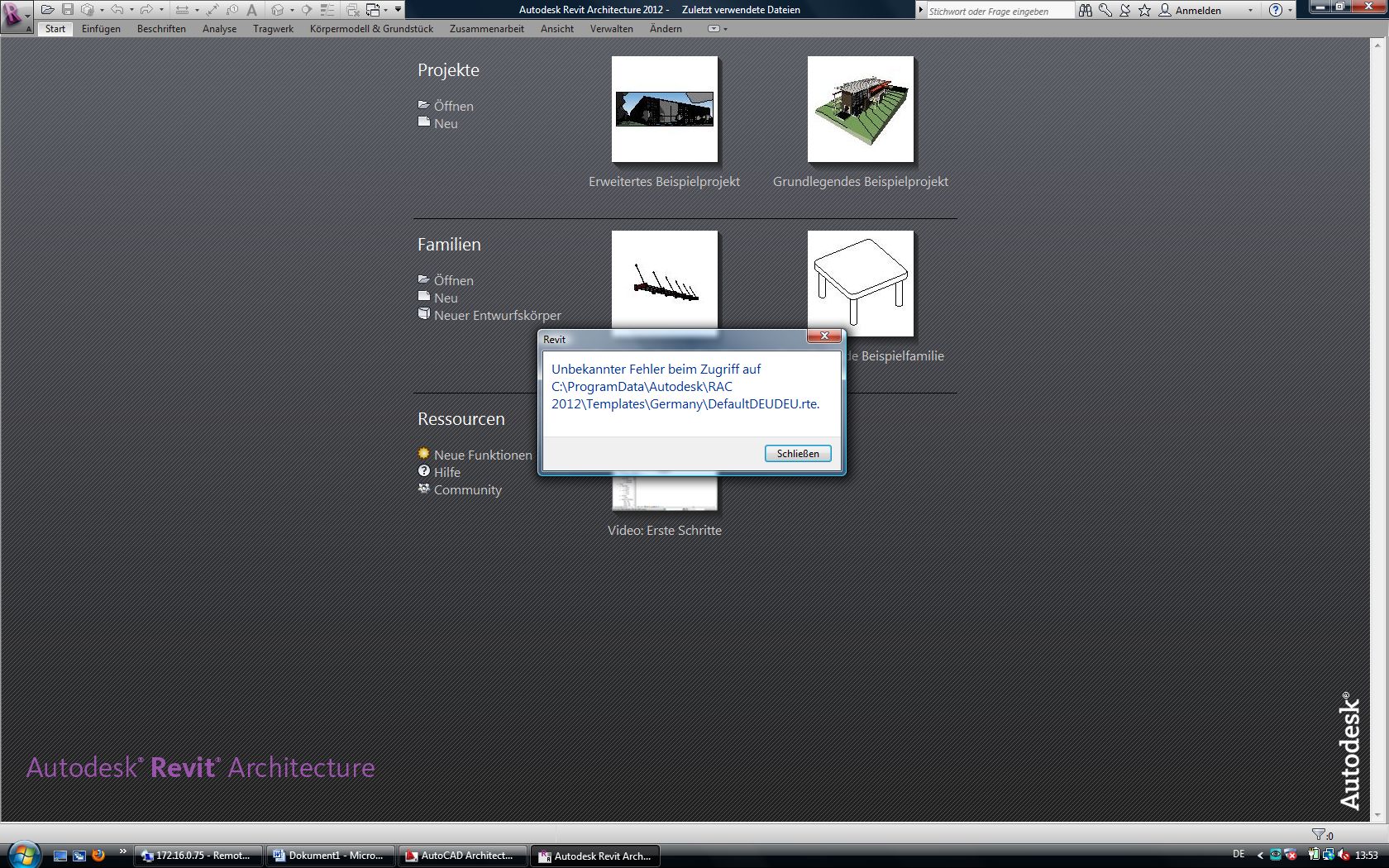The image size is (1389, 868).
Task: Click Schließen in the Revit error dialog
Action: pos(798,453)
